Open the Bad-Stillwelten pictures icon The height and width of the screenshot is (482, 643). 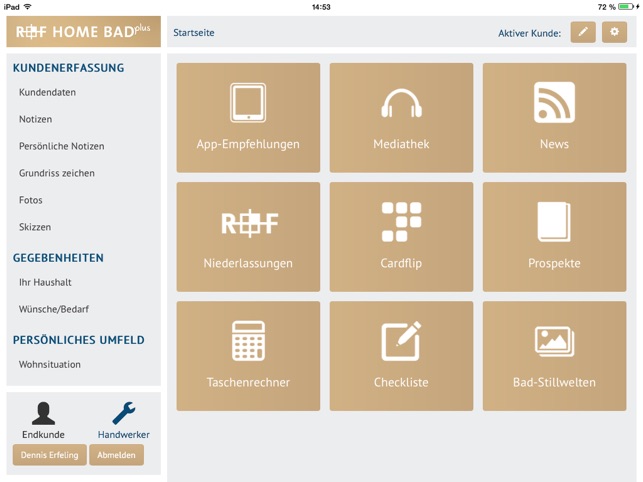point(554,341)
